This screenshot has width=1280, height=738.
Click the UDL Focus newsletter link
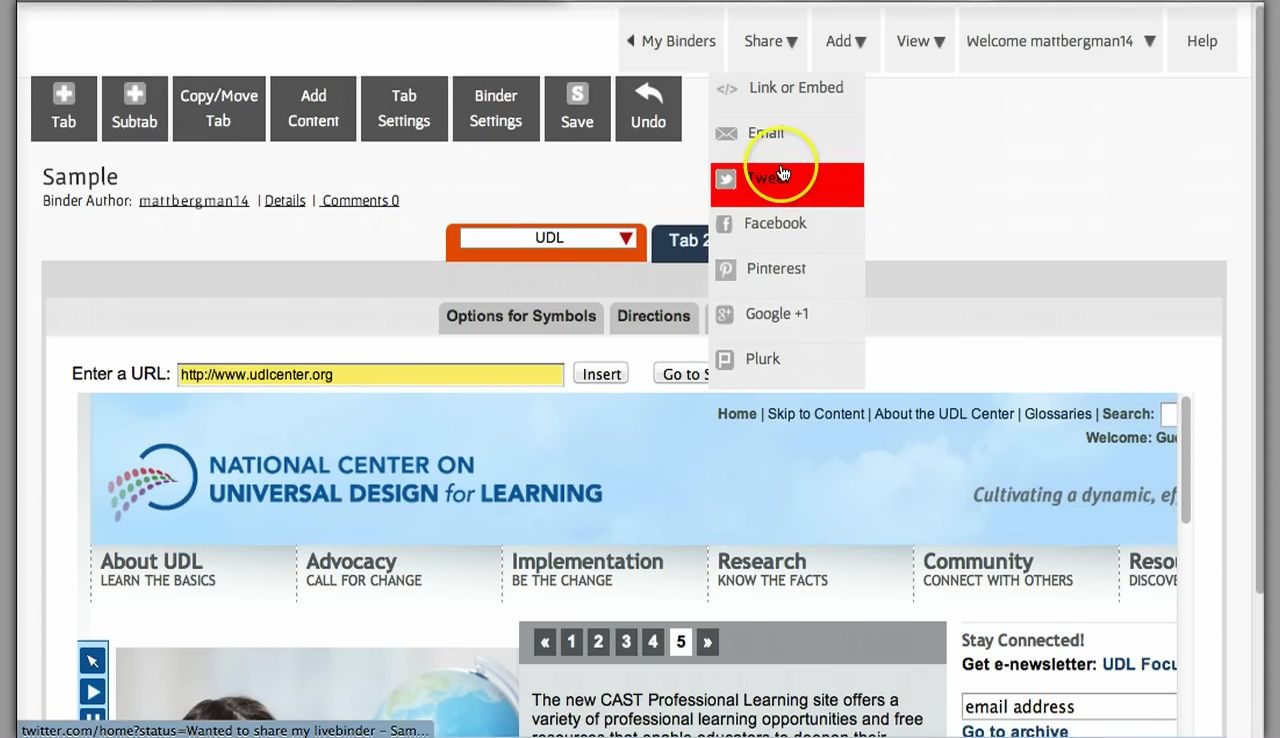pyautogui.click(x=1139, y=664)
